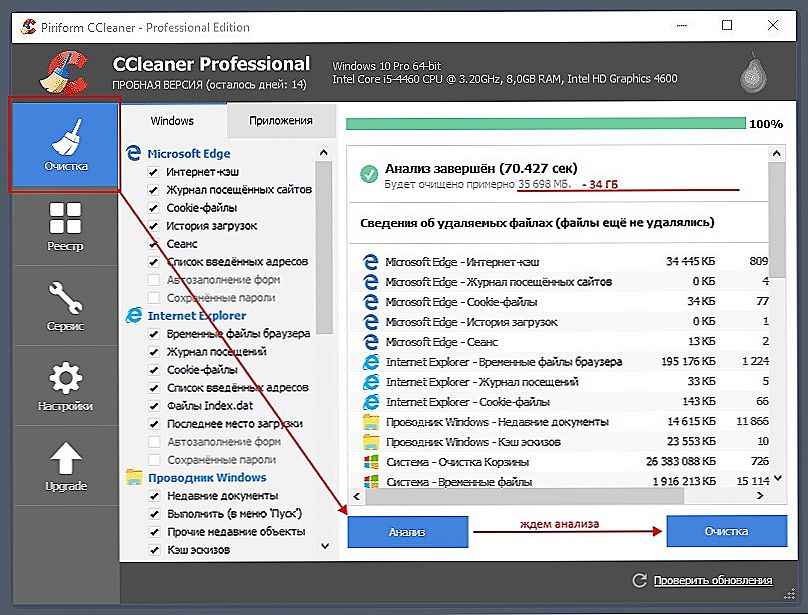Toggle Кэш эскизов checkbox in options list
808x615 pixels.
tap(154, 550)
